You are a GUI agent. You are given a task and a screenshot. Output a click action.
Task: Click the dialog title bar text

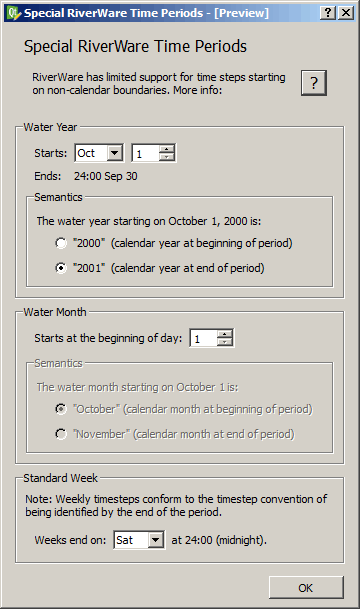(x=146, y=13)
